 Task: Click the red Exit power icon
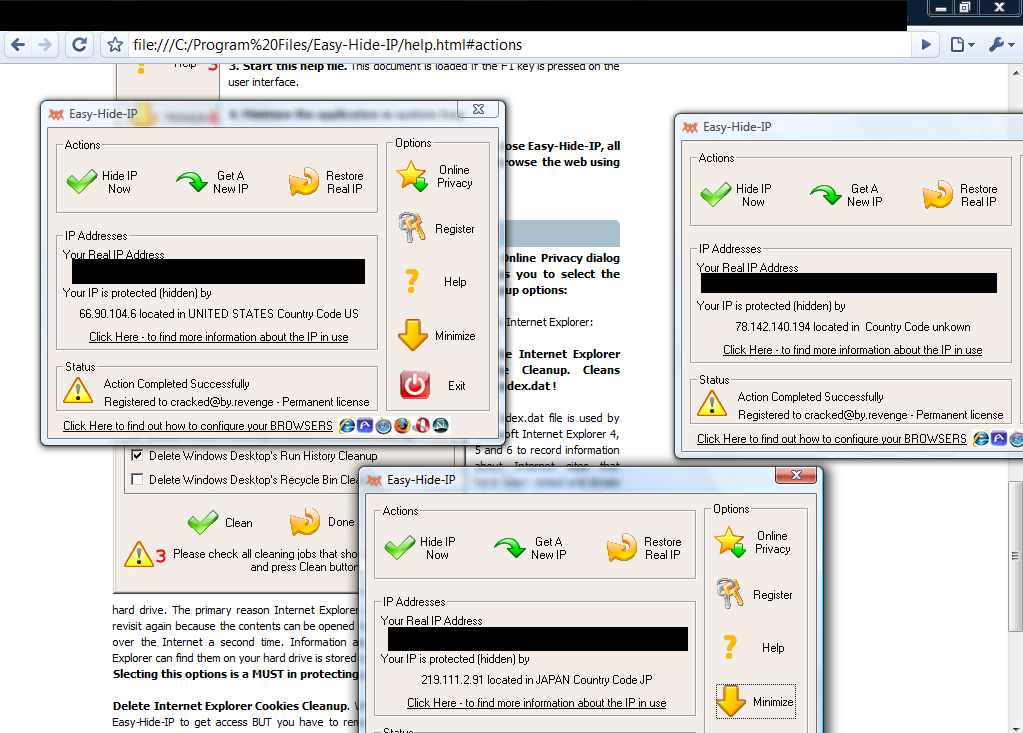coord(415,385)
